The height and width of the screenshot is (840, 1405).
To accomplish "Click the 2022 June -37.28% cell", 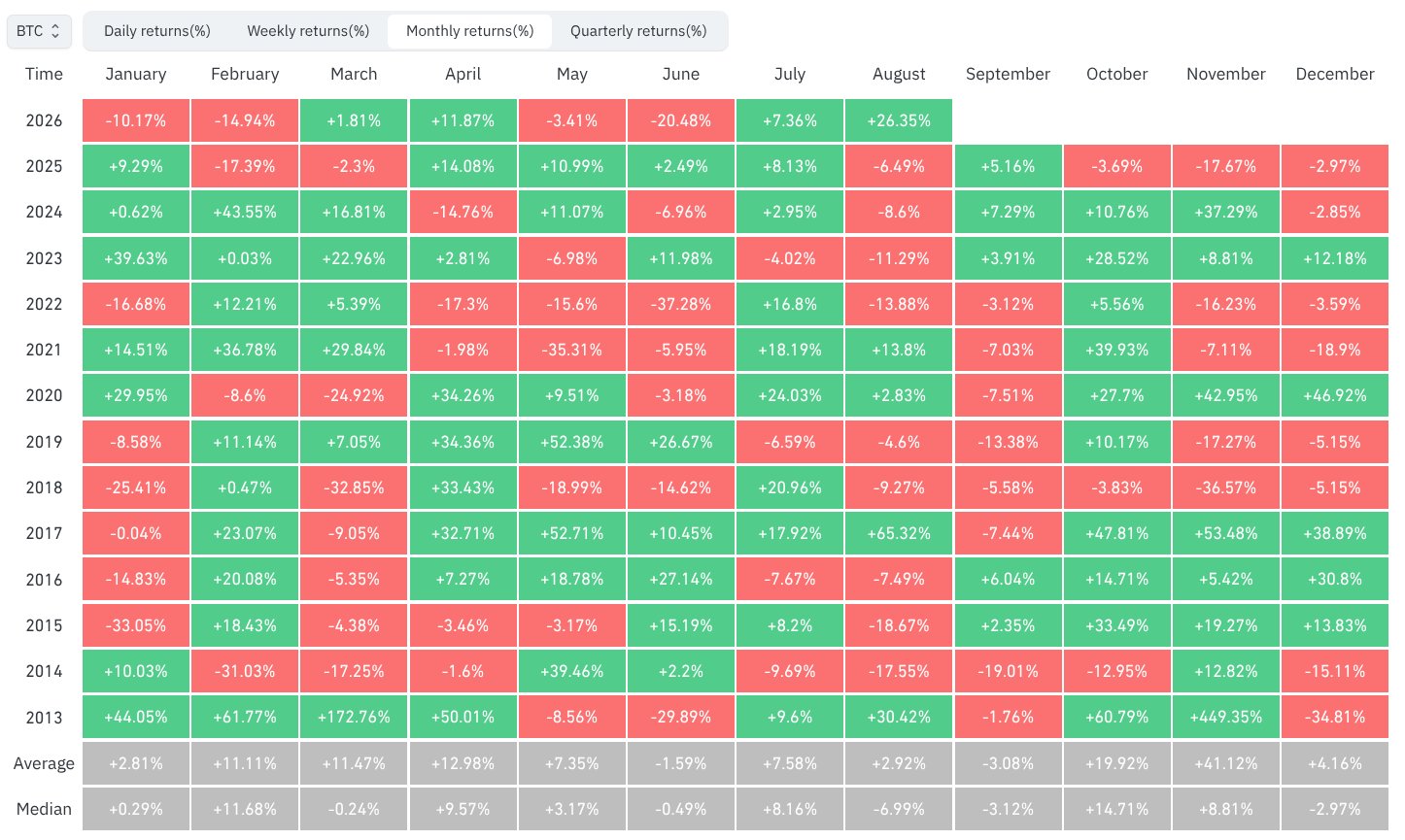I will tap(681, 304).
